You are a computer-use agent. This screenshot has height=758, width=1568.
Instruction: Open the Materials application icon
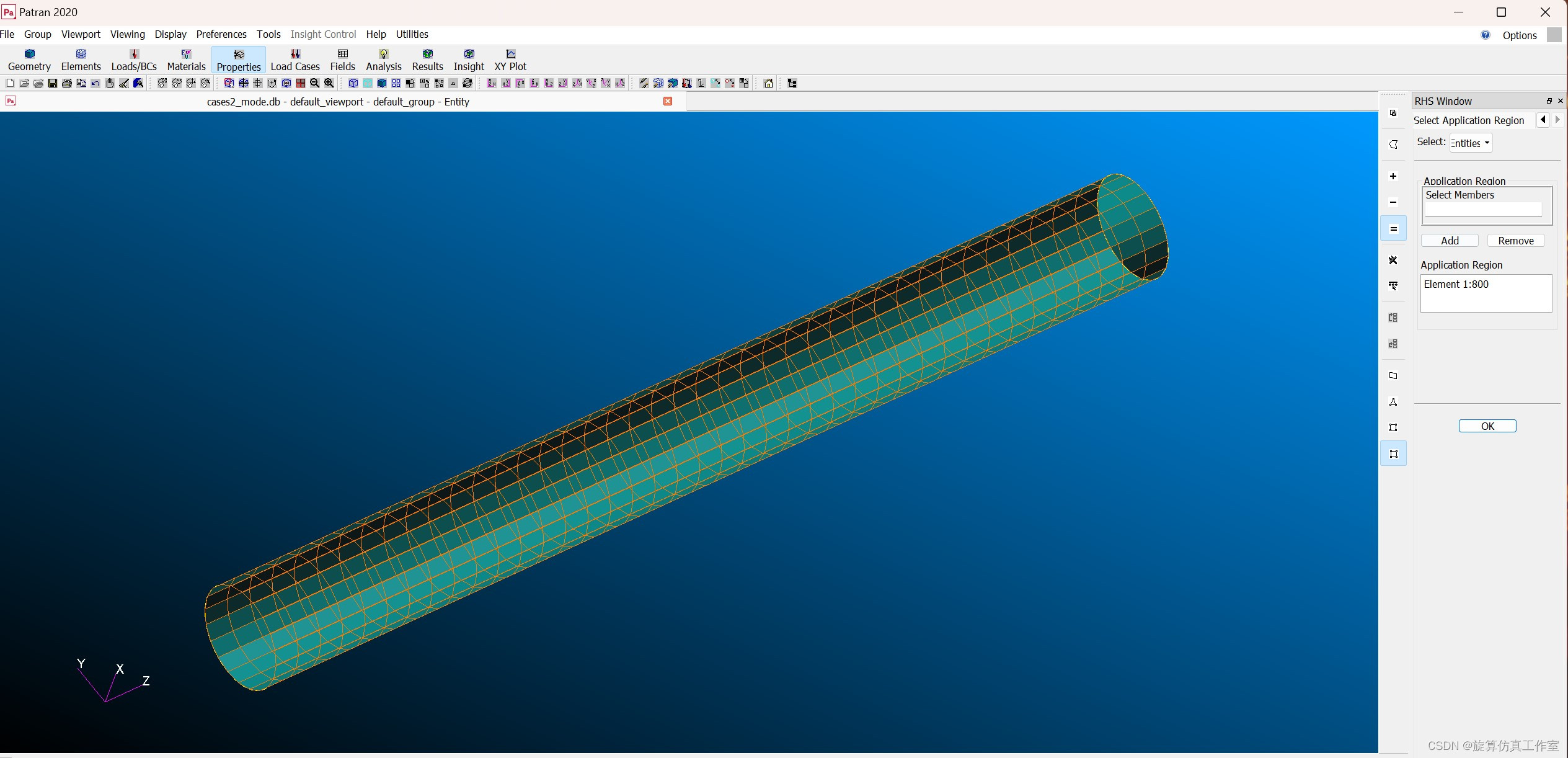[186, 60]
